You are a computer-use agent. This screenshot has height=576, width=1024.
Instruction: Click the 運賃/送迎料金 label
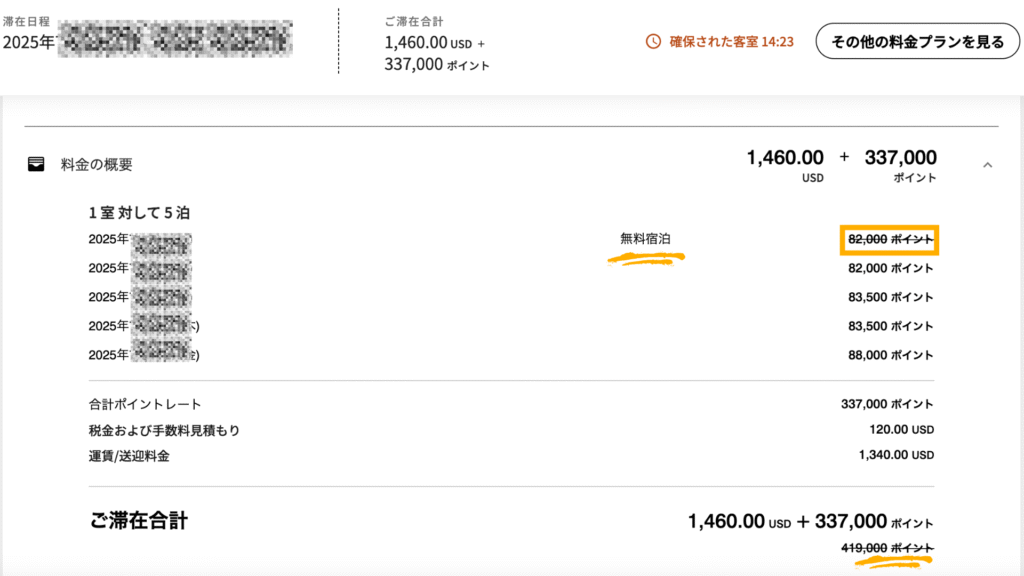tap(129, 456)
